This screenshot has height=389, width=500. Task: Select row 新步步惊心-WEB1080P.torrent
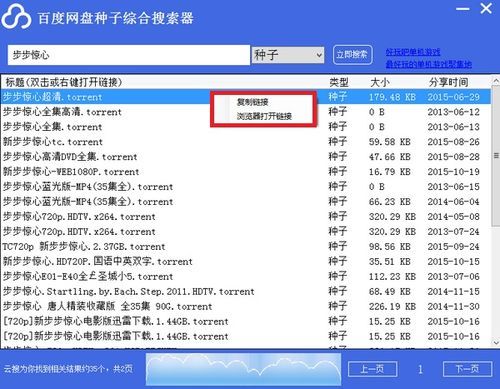pyautogui.click(x=246, y=172)
